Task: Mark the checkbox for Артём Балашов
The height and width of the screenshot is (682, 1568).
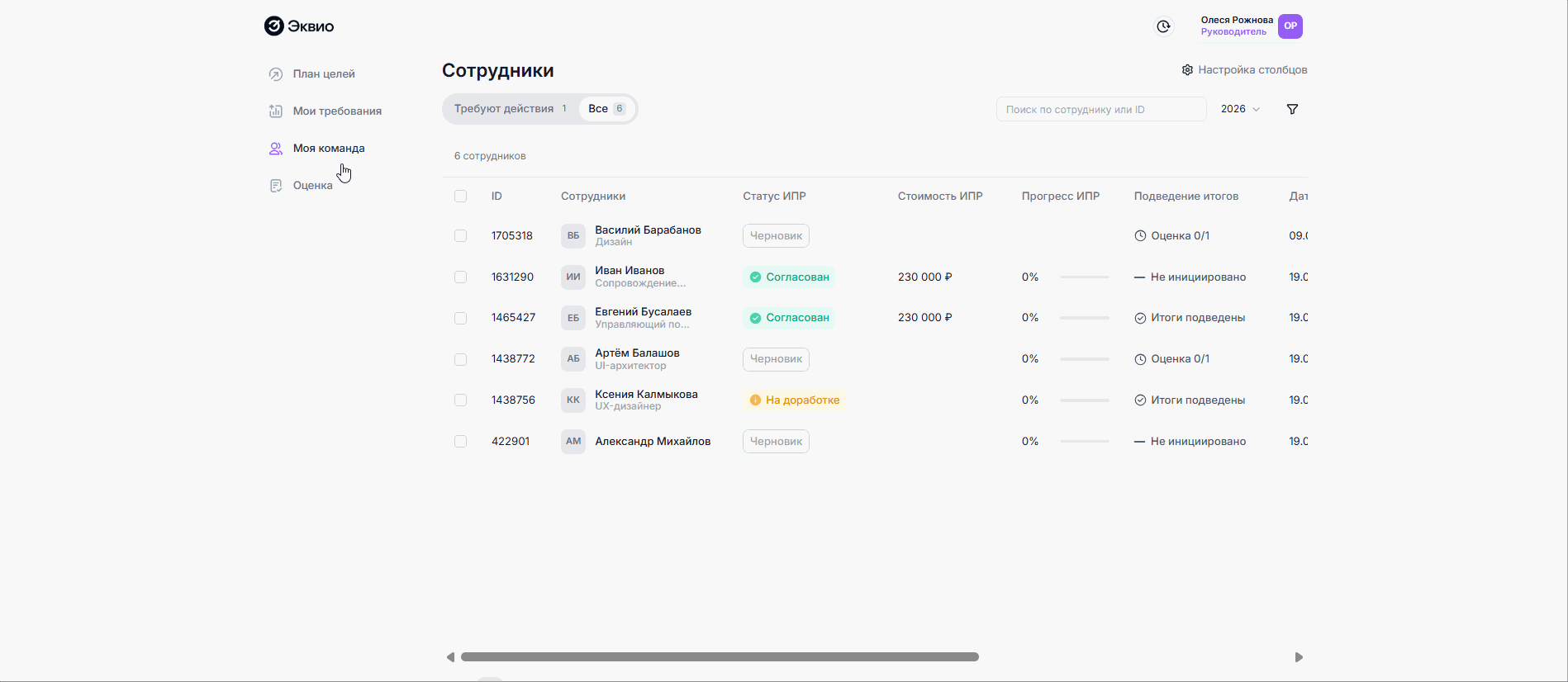Action: [460, 359]
